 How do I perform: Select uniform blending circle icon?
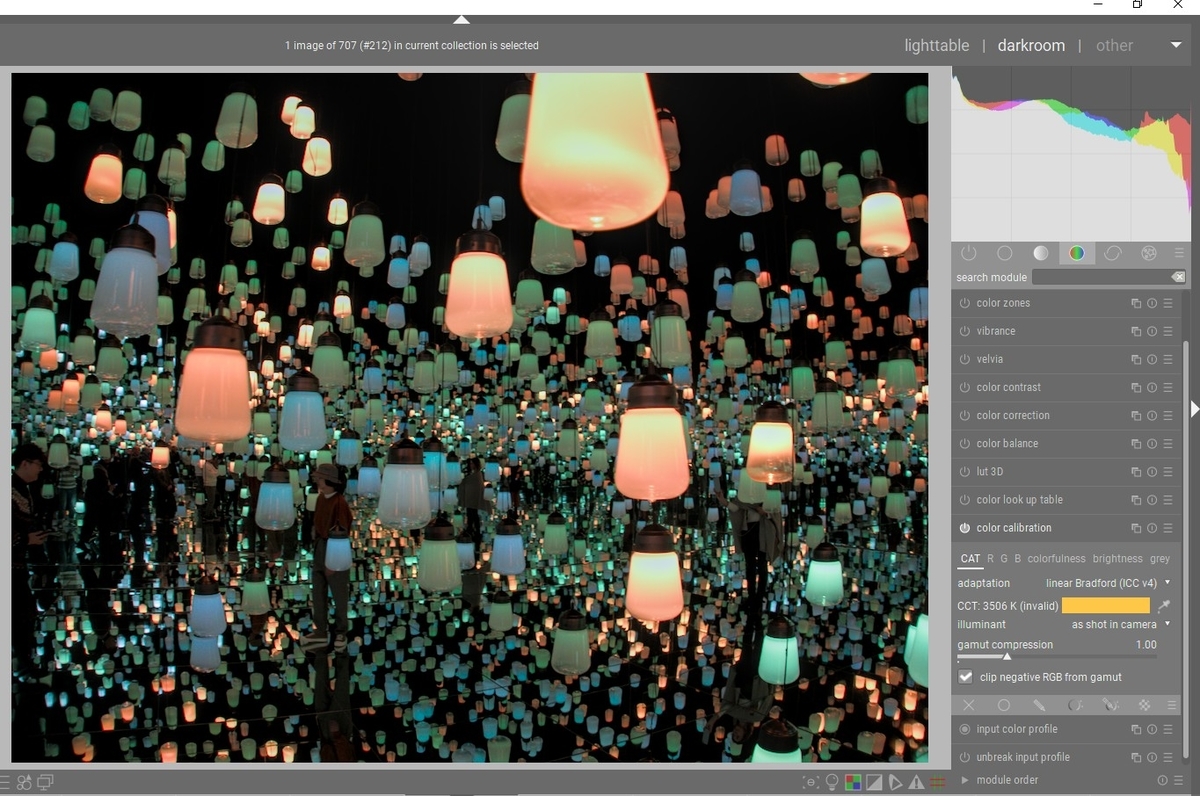point(1003,705)
